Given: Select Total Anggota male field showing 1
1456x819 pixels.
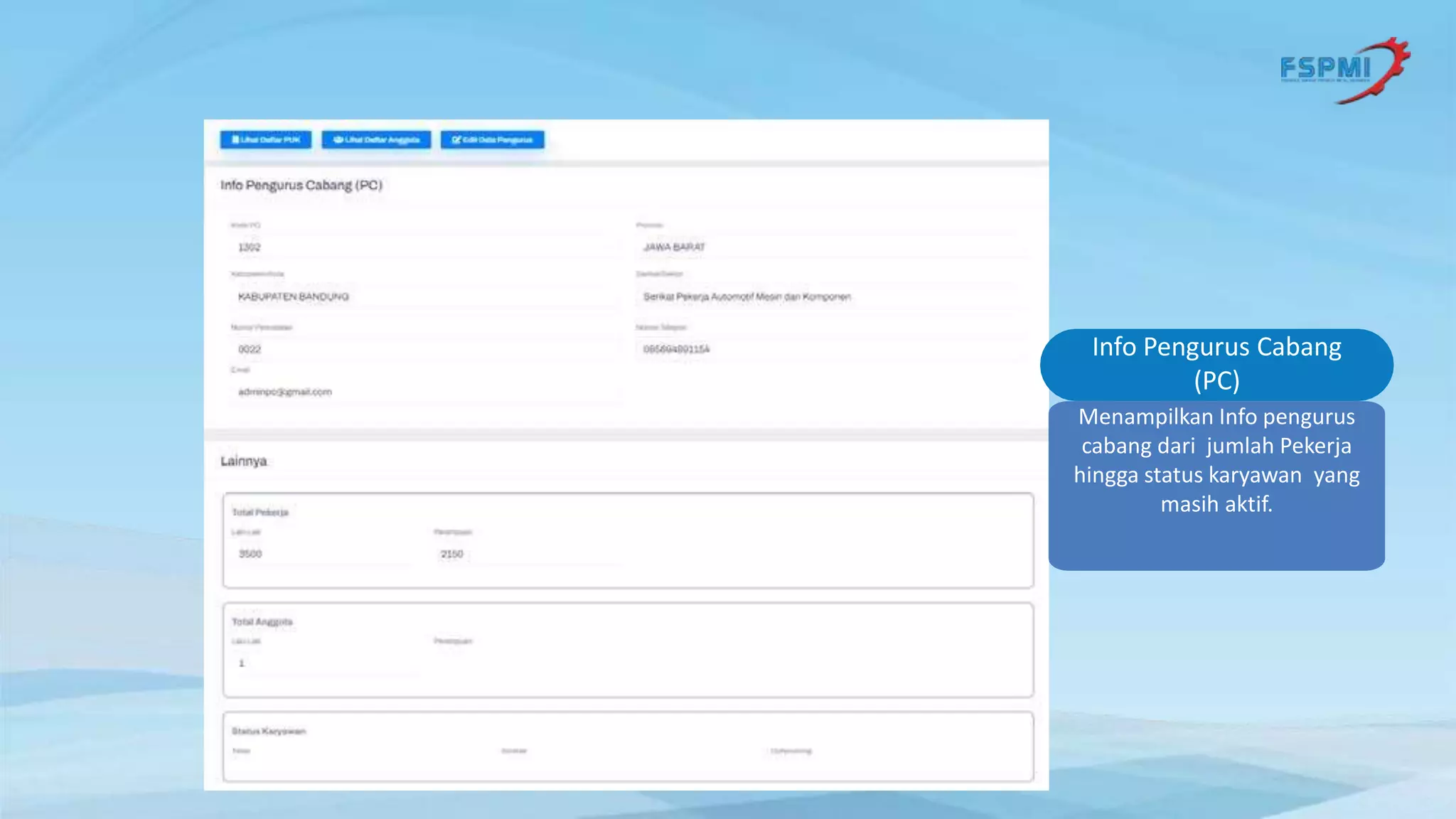Looking at the screenshot, I should [320, 663].
